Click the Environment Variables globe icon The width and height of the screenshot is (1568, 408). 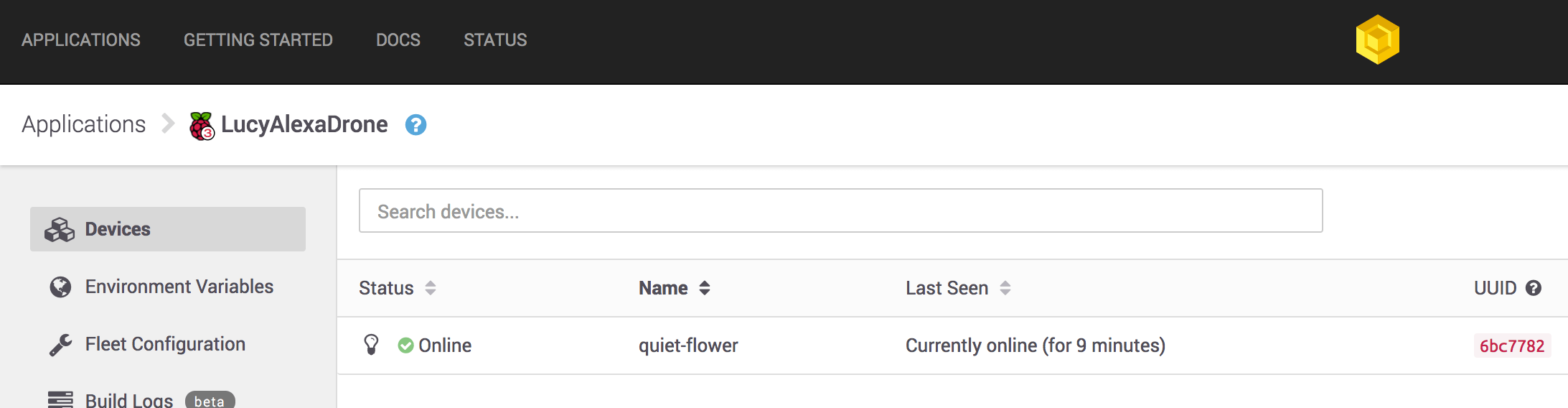point(60,287)
